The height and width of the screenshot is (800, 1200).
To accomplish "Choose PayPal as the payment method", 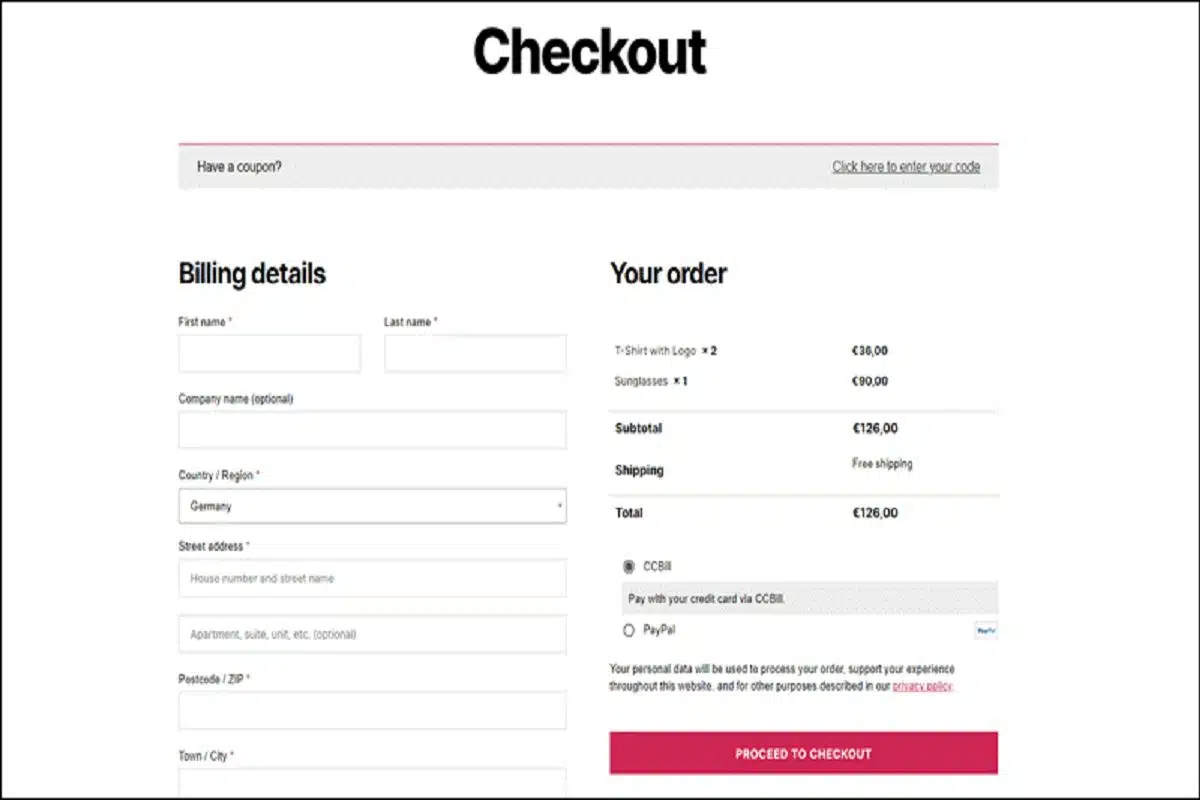I will 629,629.
